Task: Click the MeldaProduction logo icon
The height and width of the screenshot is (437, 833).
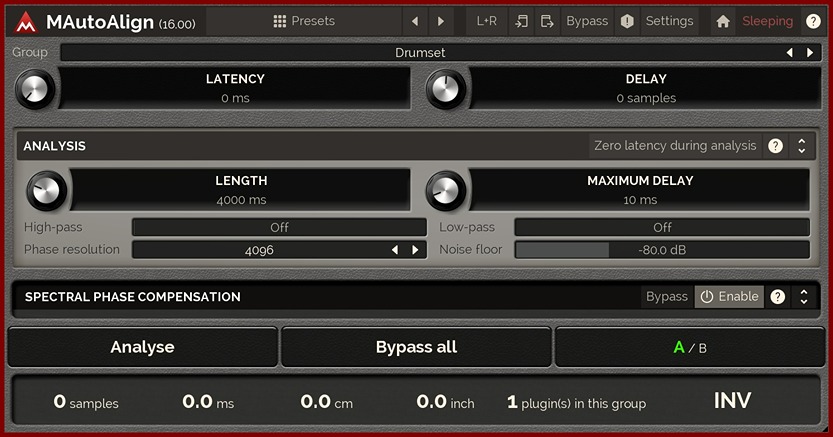Action: point(26,22)
